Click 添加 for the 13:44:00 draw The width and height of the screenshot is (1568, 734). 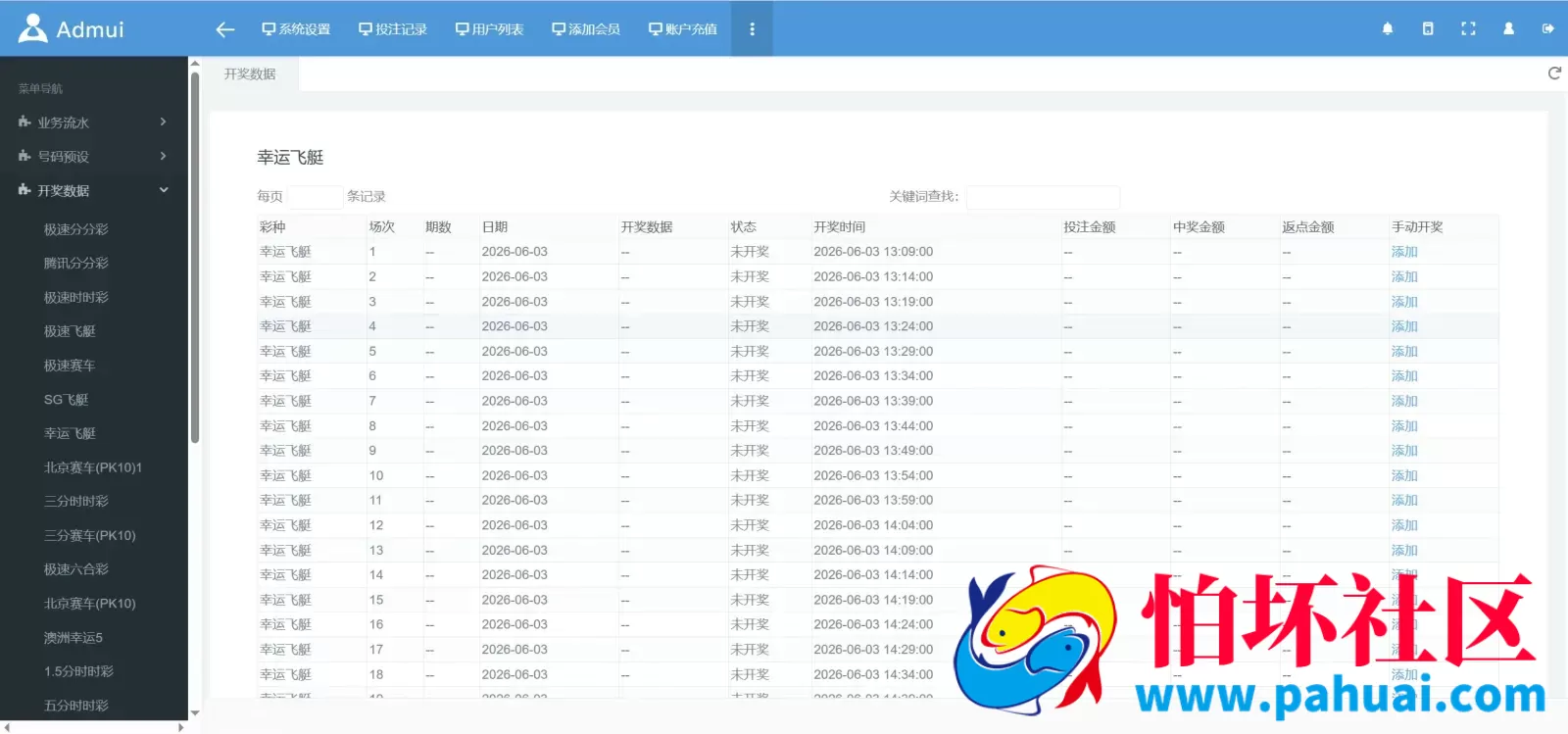pos(1404,426)
